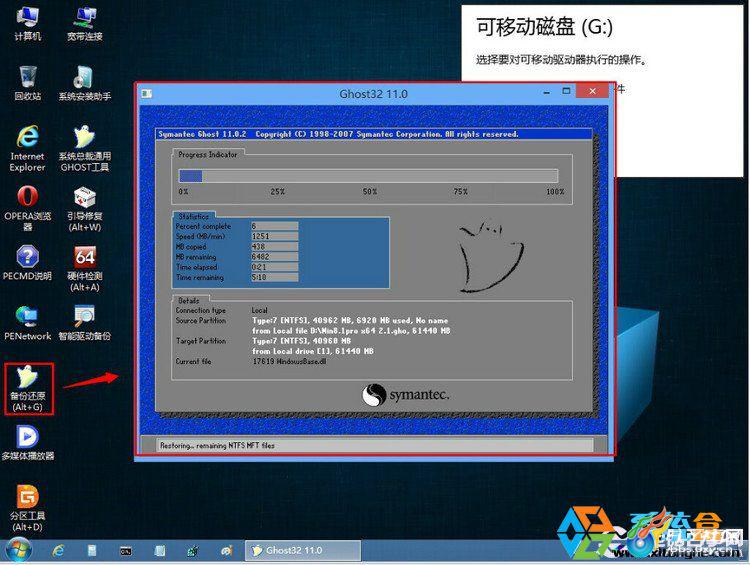Screen dimensions: 750x565
Task: Open 系统总裁通用 GHOST工具 icon
Action: [x=85, y=148]
